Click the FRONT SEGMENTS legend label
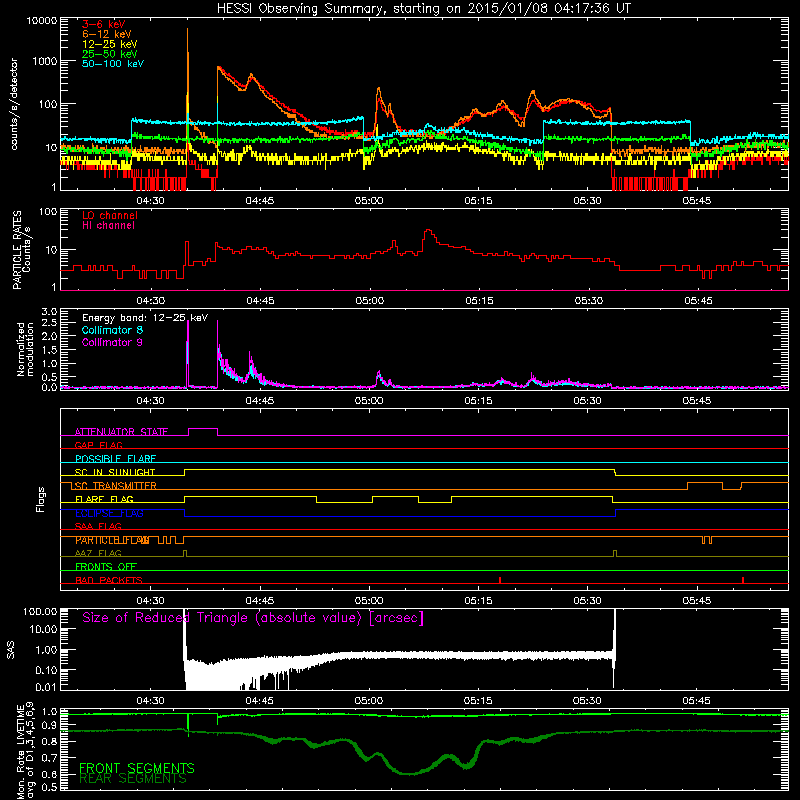 (x=137, y=768)
